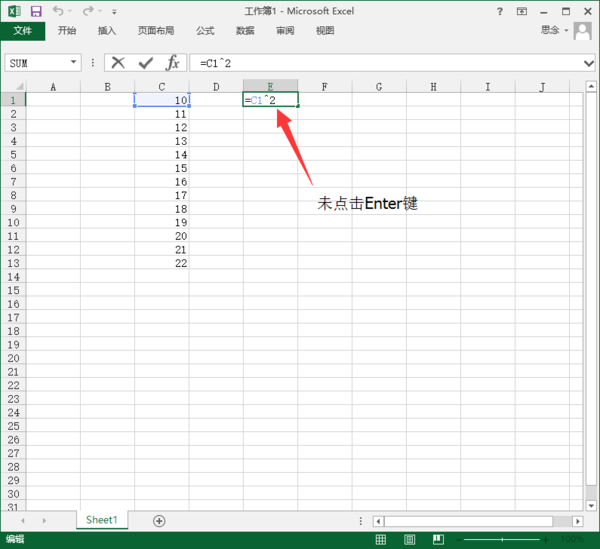
Task: Expand the formula bar
Action: pyautogui.click(x=589, y=63)
